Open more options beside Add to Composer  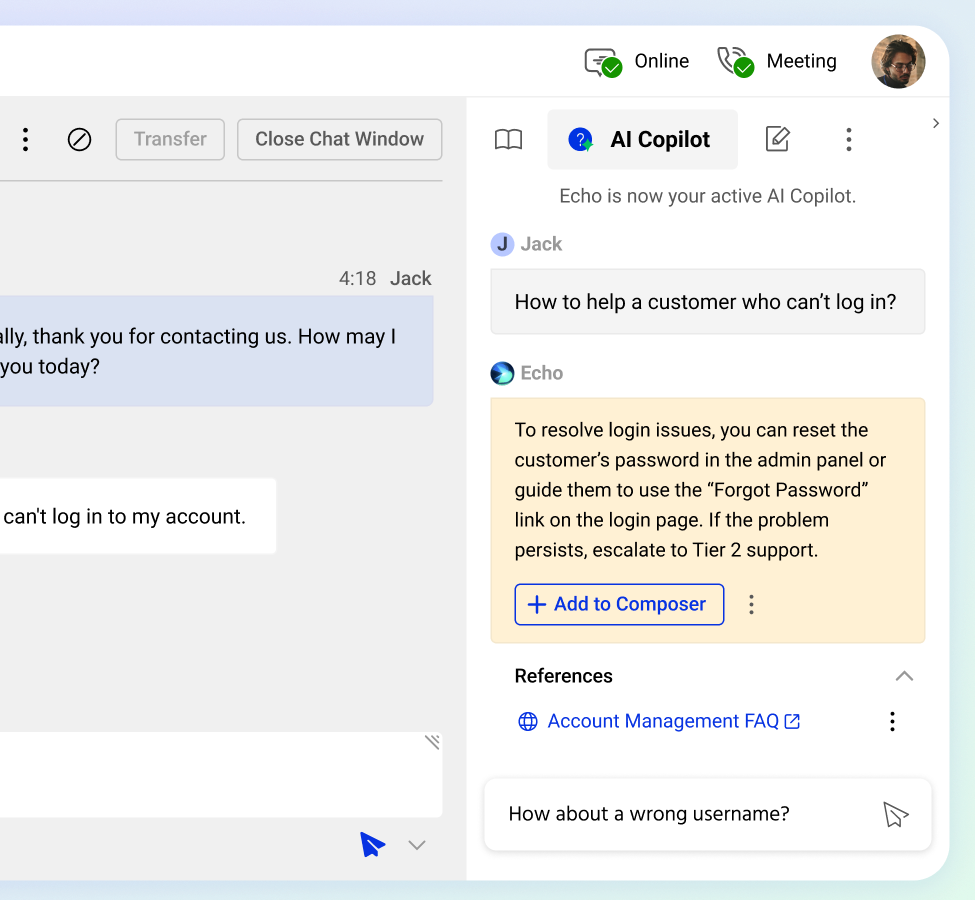point(752,604)
